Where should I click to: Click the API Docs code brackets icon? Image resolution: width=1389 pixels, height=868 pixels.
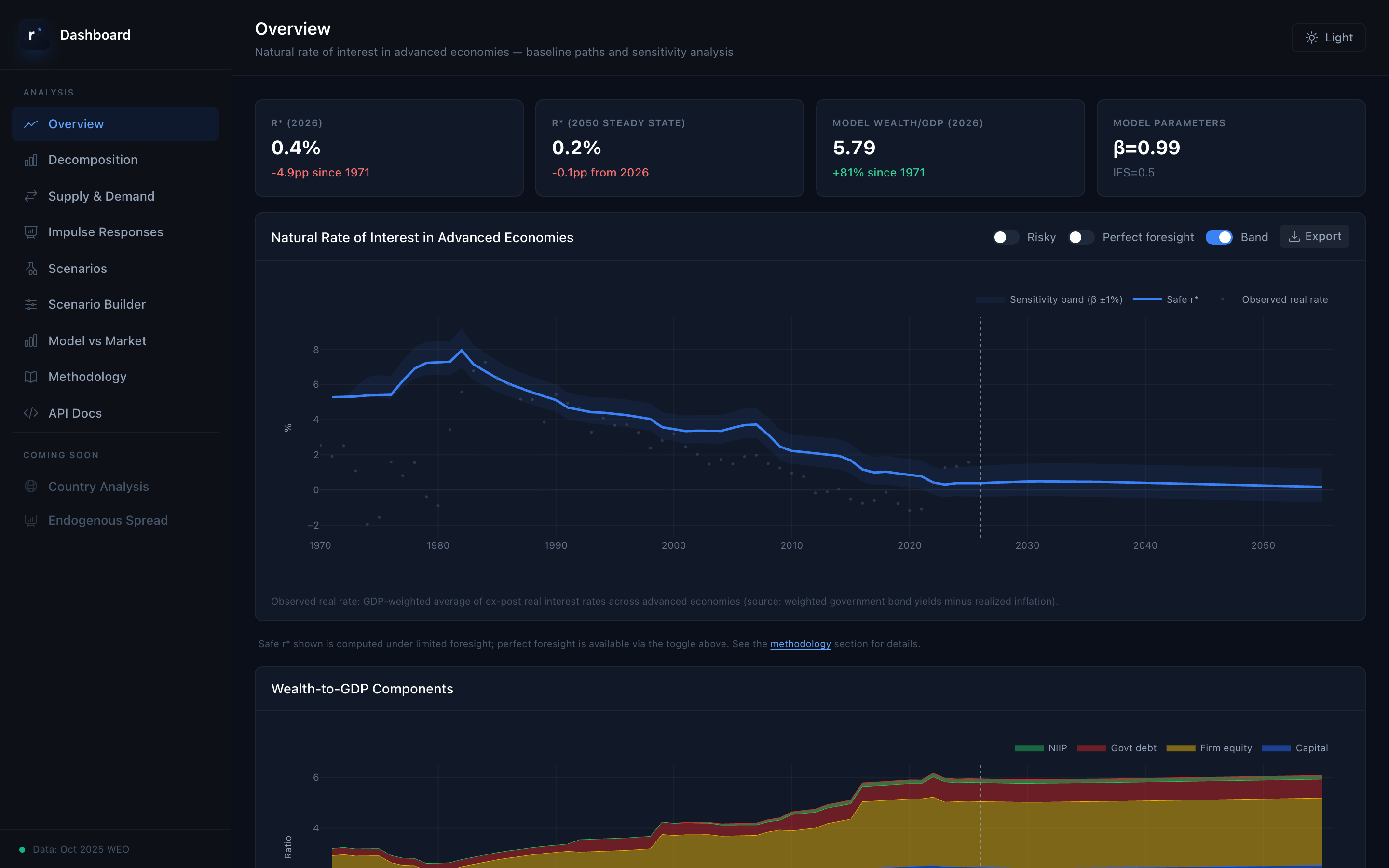click(x=31, y=413)
